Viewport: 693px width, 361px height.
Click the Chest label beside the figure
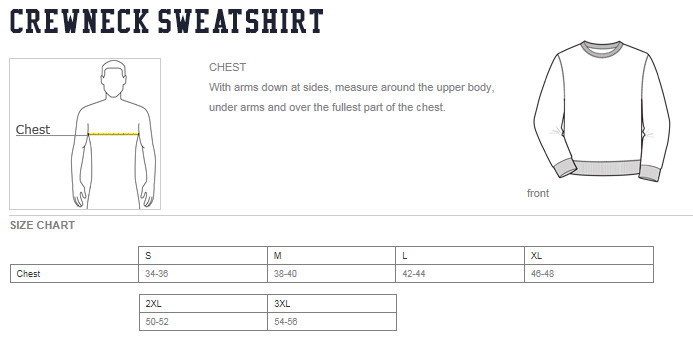(x=33, y=129)
